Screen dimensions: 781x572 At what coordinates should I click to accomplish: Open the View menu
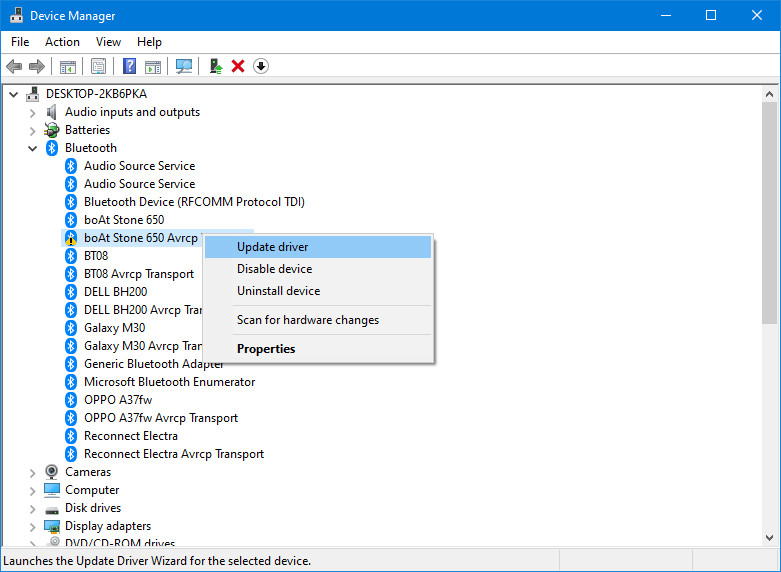pyautogui.click(x=108, y=42)
